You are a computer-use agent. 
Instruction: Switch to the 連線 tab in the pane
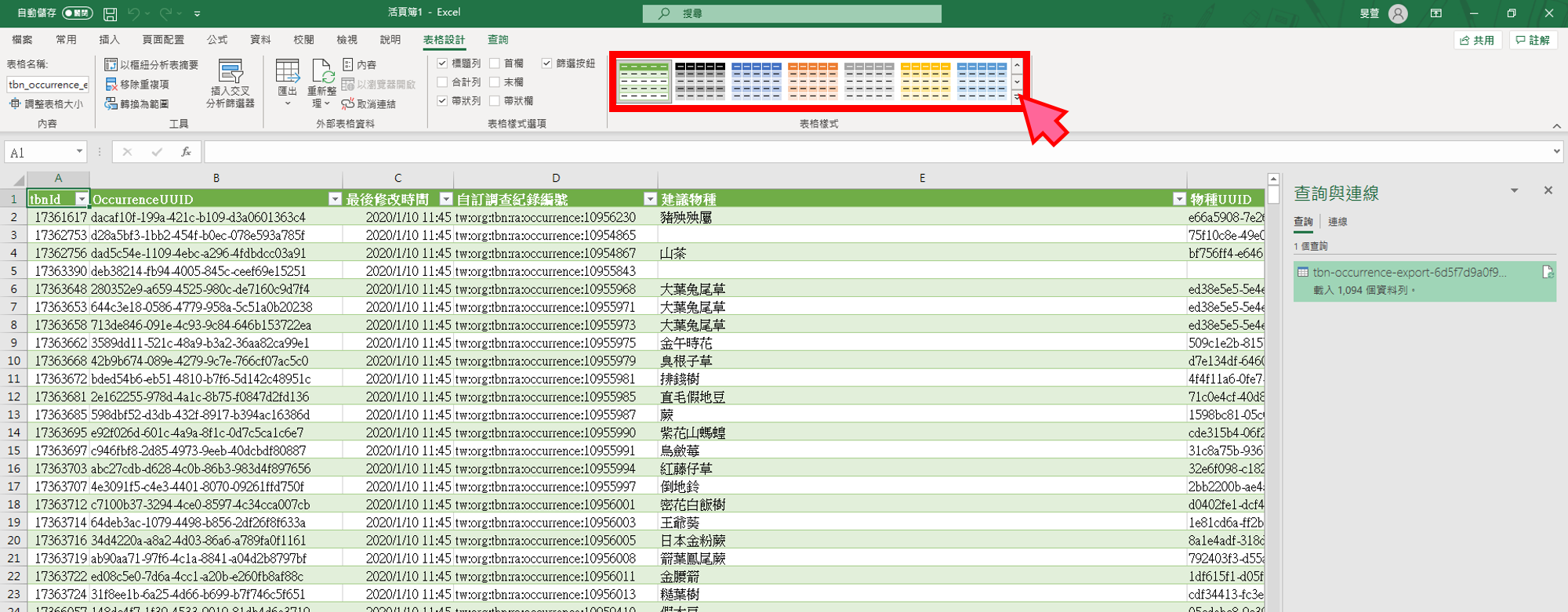click(x=1338, y=222)
